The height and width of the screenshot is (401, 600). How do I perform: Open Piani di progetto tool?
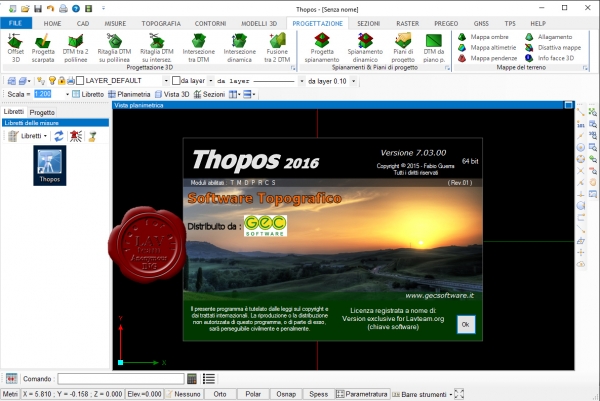point(403,48)
